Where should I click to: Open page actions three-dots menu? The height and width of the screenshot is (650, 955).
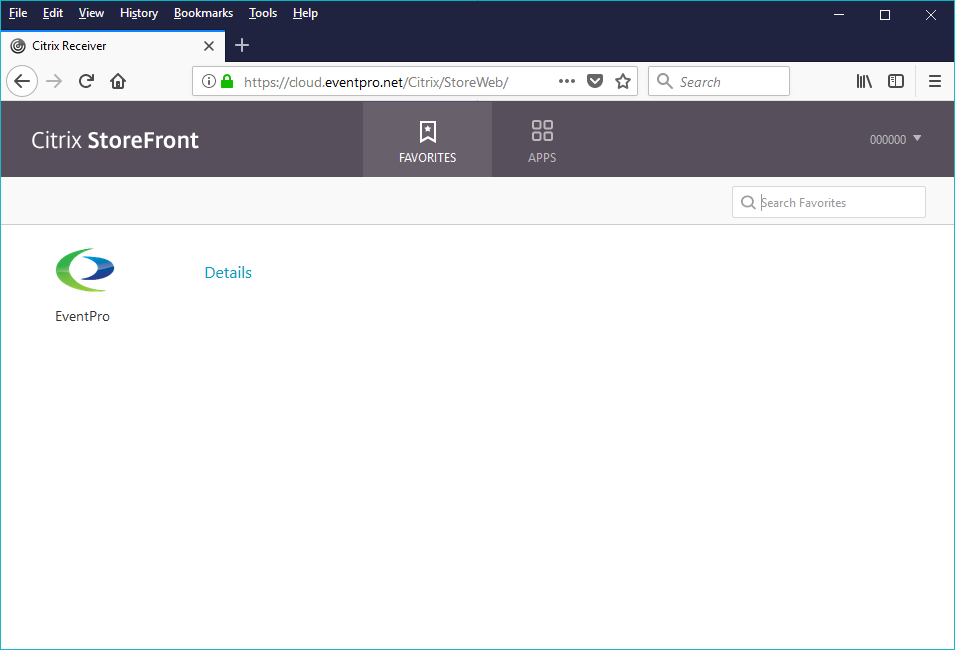click(x=567, y=81)
